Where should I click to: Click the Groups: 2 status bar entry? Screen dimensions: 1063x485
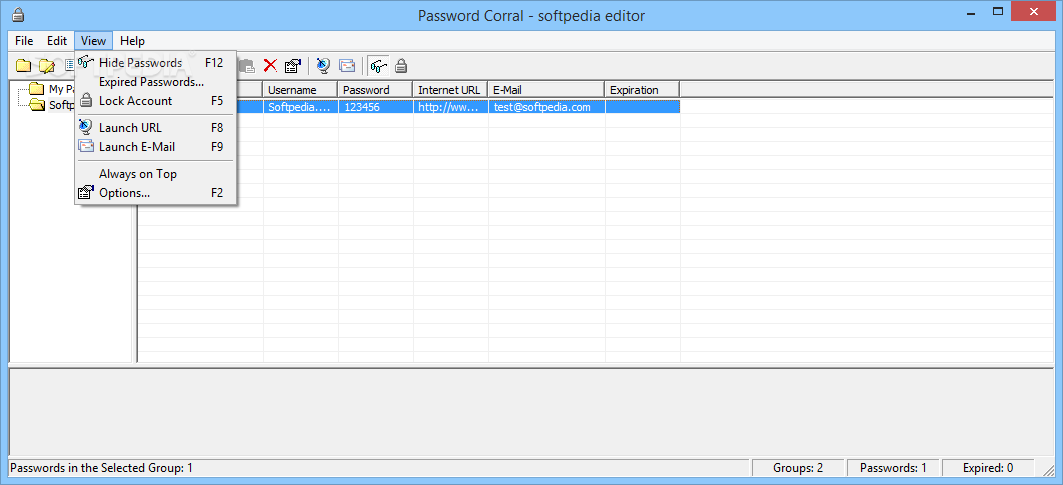point(798,467)
